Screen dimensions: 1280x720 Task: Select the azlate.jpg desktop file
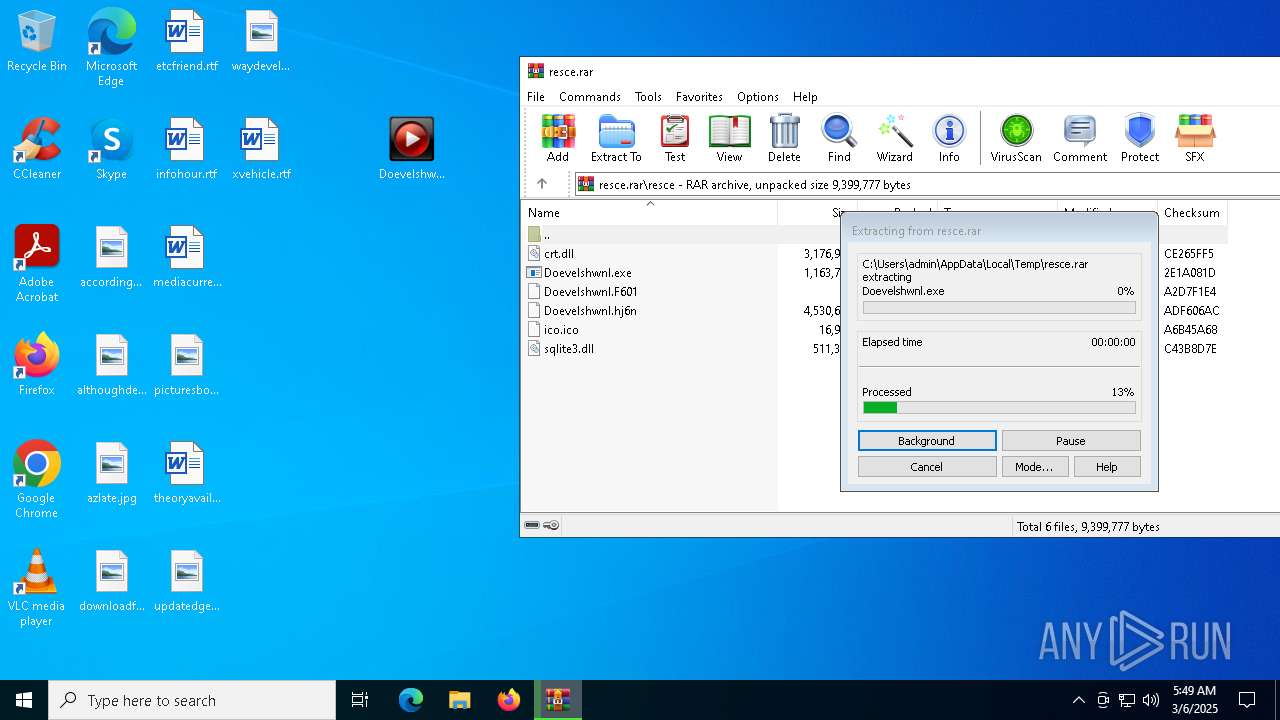[111, 473]
